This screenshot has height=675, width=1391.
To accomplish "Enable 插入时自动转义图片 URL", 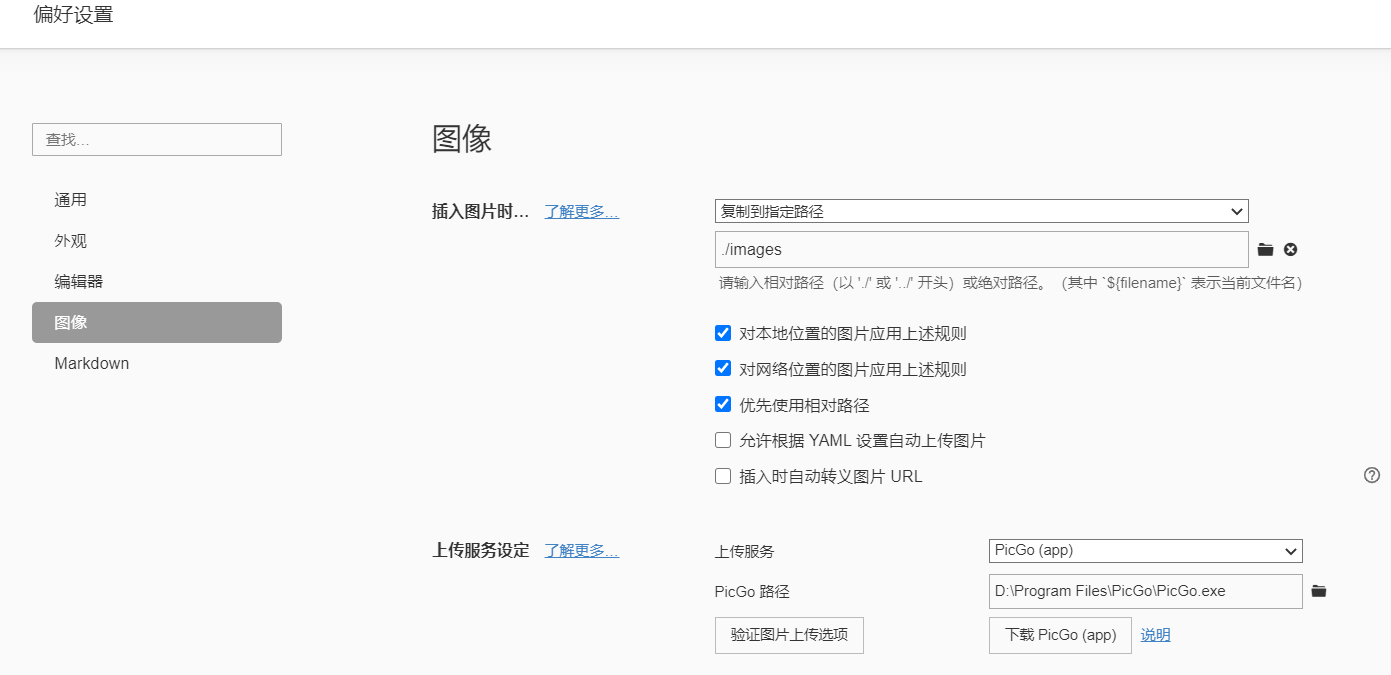I will pos(723,476).
